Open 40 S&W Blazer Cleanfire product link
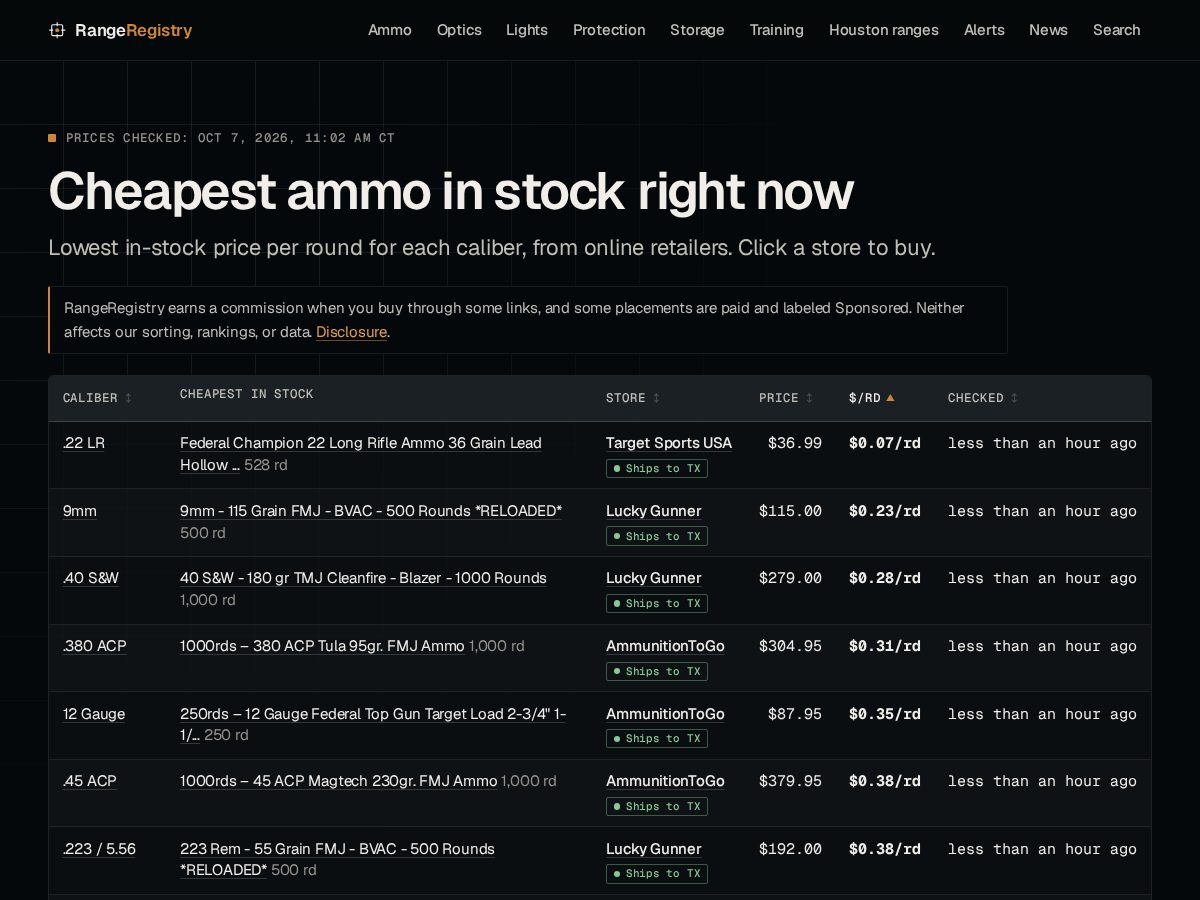 tap(363, 578)
